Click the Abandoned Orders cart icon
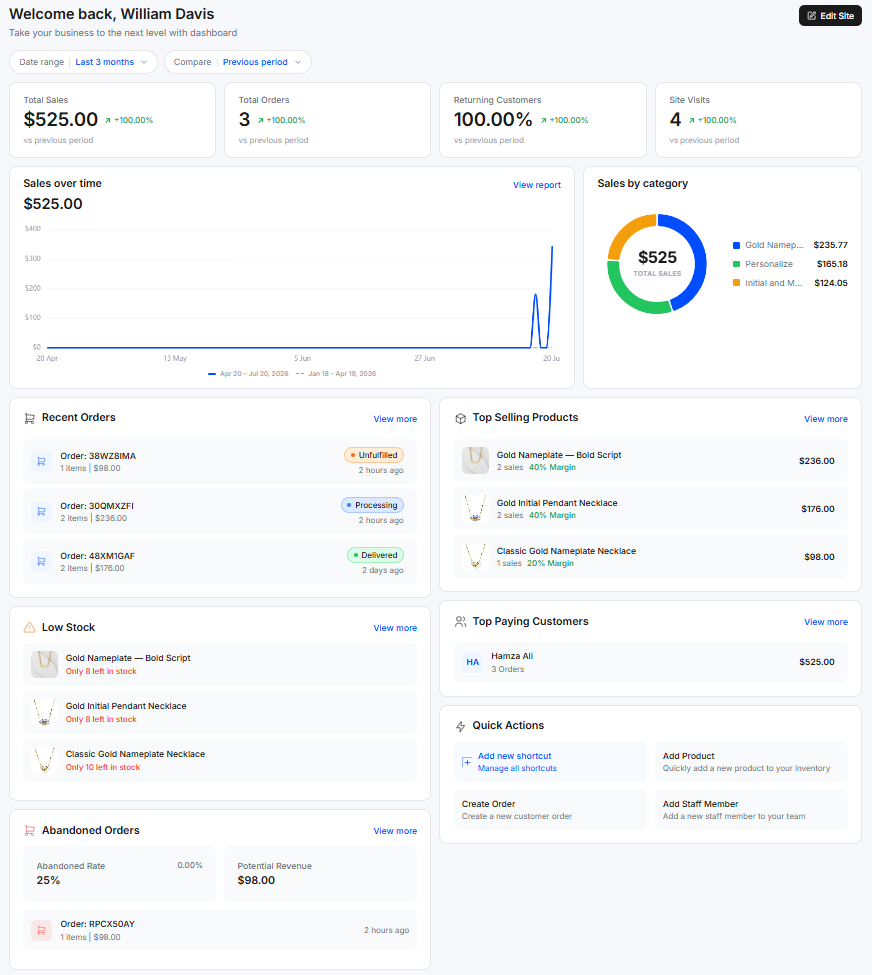Viewport: 872px width, 975px height. (29, 831)
